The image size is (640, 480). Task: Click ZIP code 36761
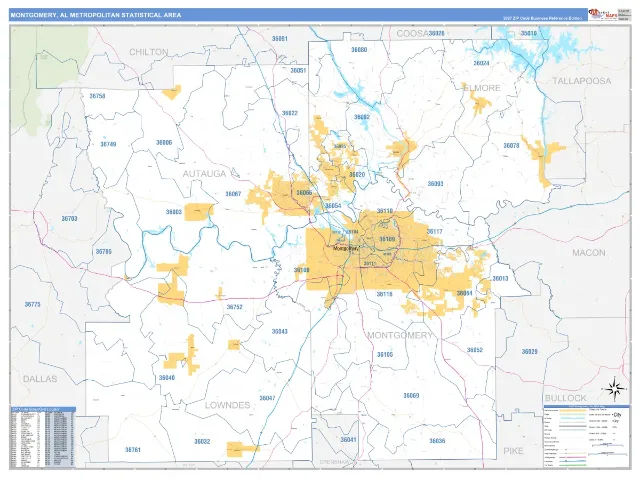click(x=133, y=450)
